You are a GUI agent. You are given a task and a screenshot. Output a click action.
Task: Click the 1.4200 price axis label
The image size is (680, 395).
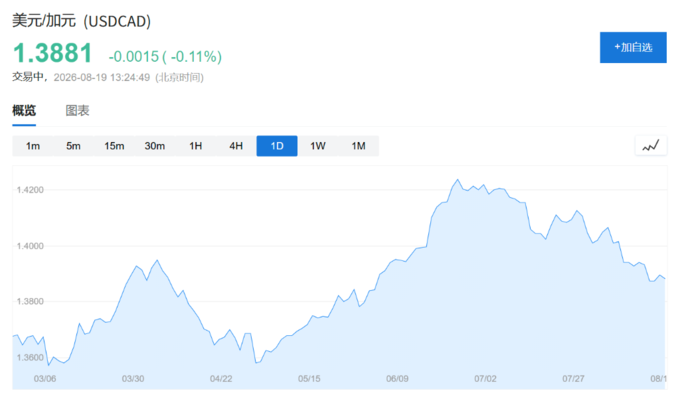coord(30,190)
